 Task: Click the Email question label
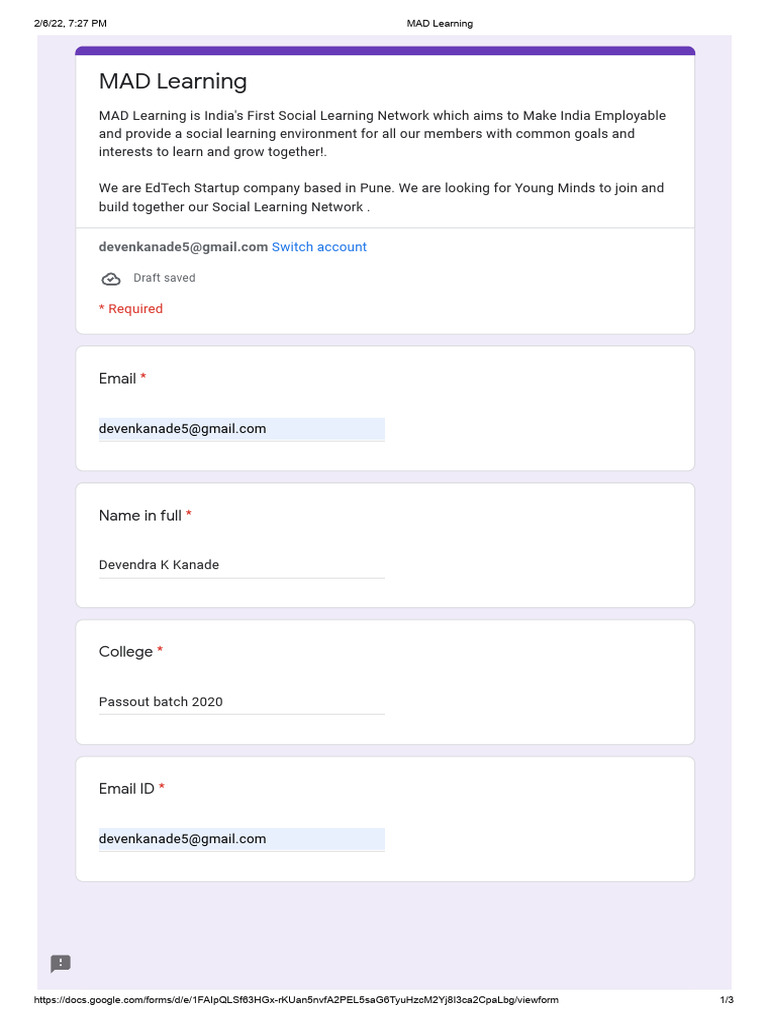click(x=117, y=379)
